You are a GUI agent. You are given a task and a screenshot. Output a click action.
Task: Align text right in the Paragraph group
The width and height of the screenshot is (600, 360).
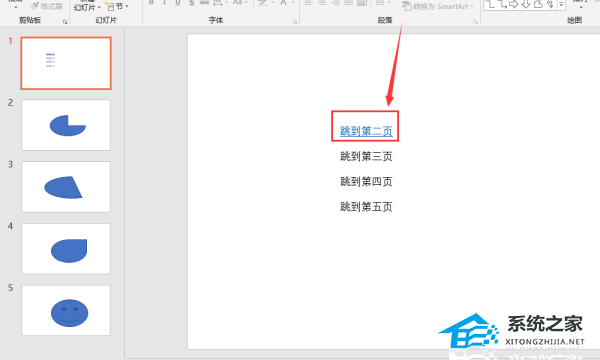[x=336, y=3]
